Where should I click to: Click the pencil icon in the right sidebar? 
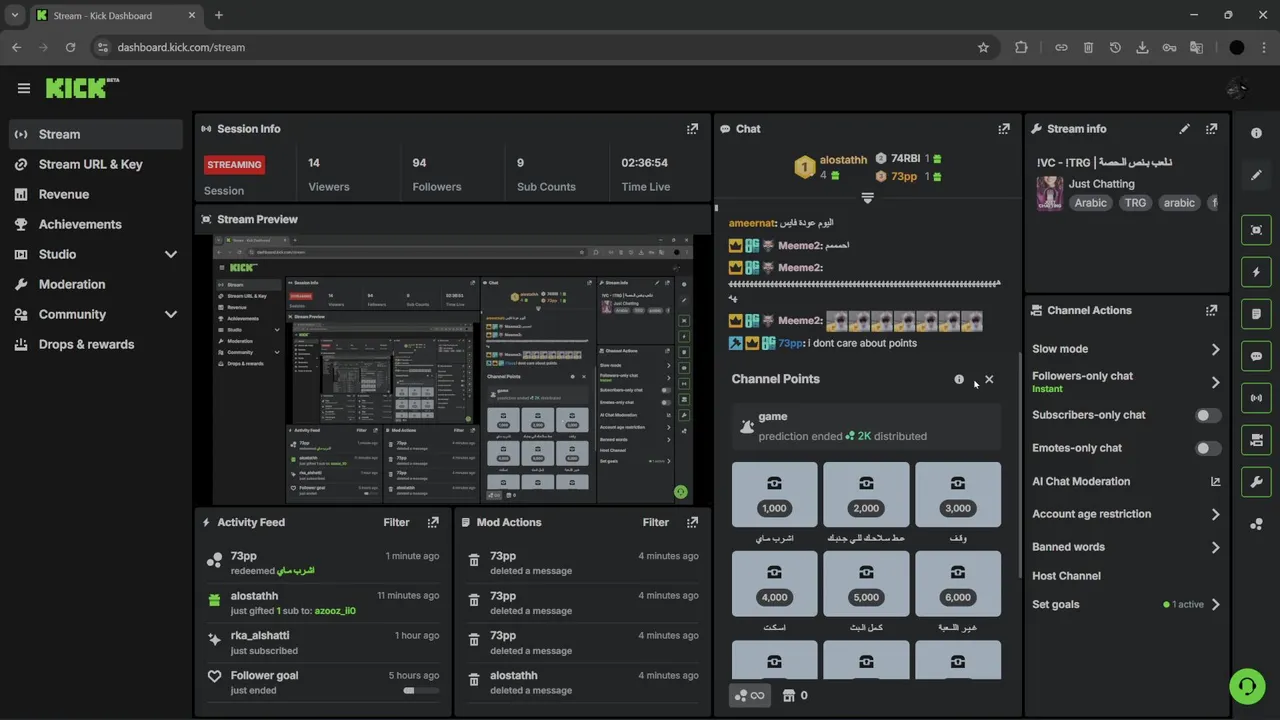click(1257, 175)
